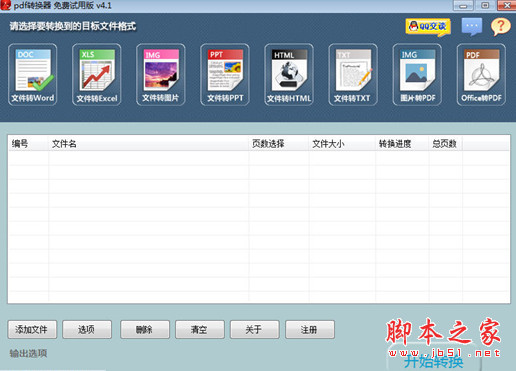Select the File to Word conversion icon
Screen dimensions: 516x371
(x=32, y=75)
